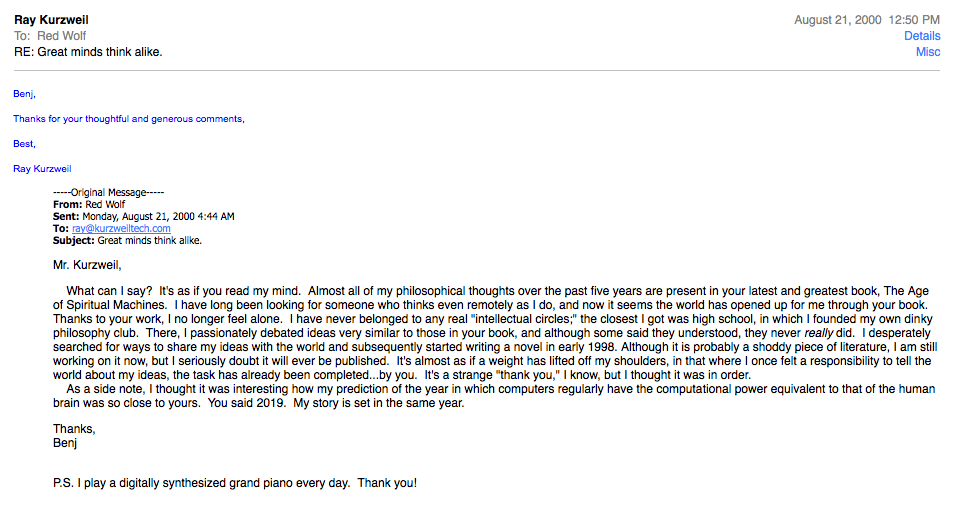Click the italicized word "really" in the message
The image size is (956, 505).
tap(819, 332)
